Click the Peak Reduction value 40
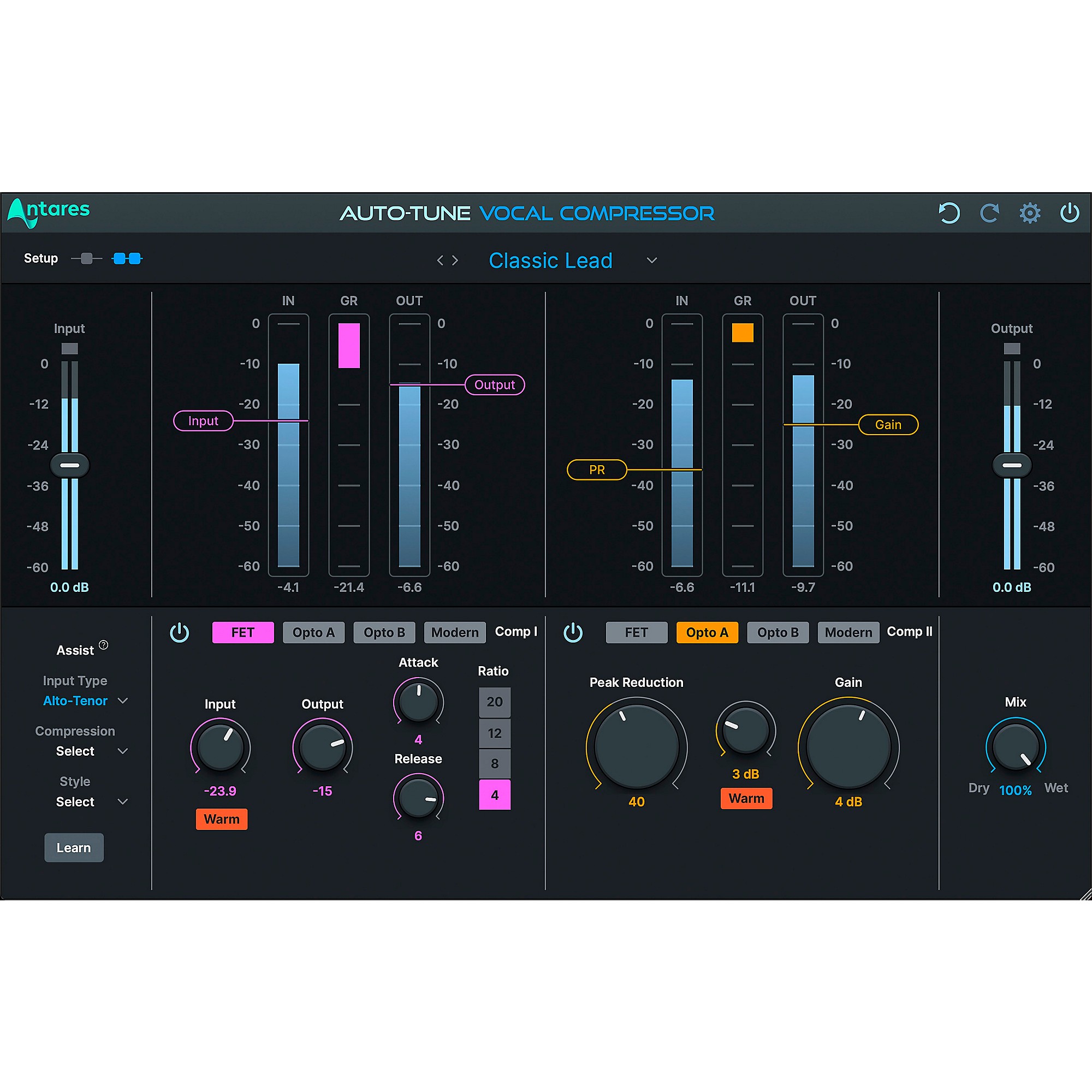The height and width of the screenshot is (1092, 1092). click(637, 802)
